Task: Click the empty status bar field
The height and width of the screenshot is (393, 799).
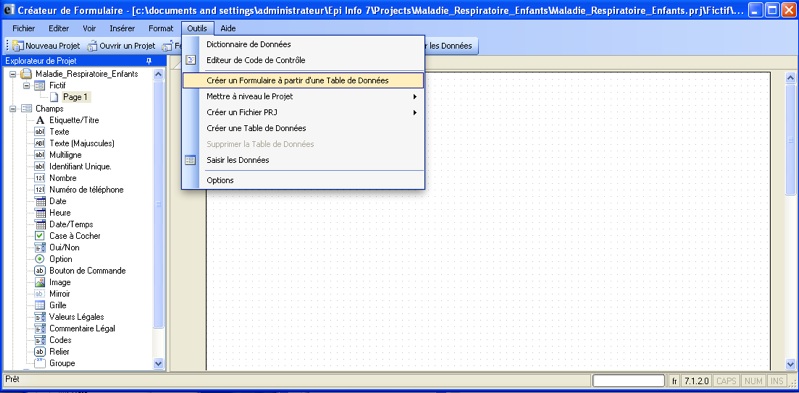Action: pyautogui.click(x=628, y=381)
